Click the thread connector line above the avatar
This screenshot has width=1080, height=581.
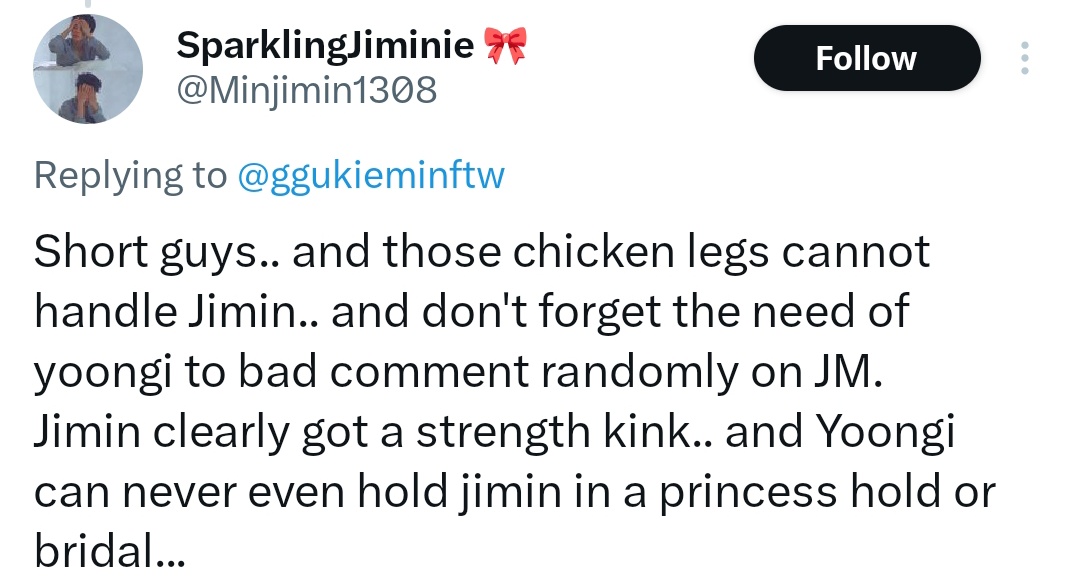point(87,4)
